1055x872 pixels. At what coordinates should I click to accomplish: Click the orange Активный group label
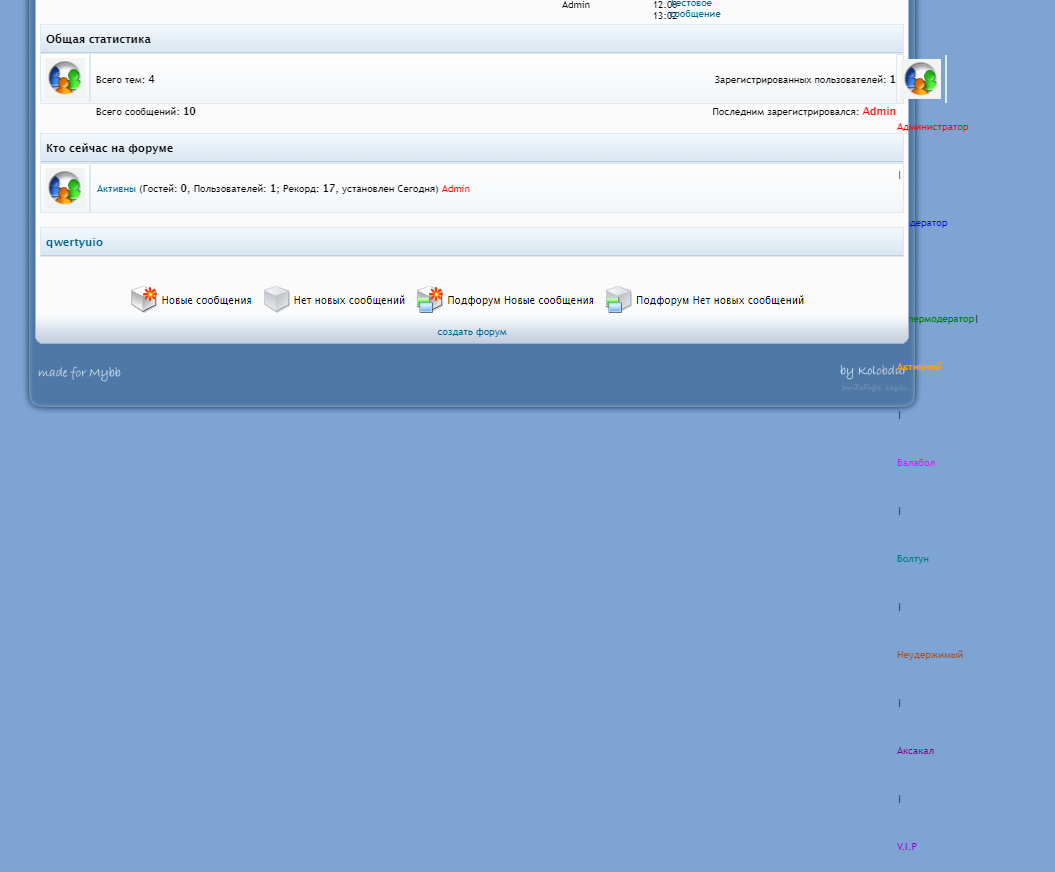coord(919,367)
